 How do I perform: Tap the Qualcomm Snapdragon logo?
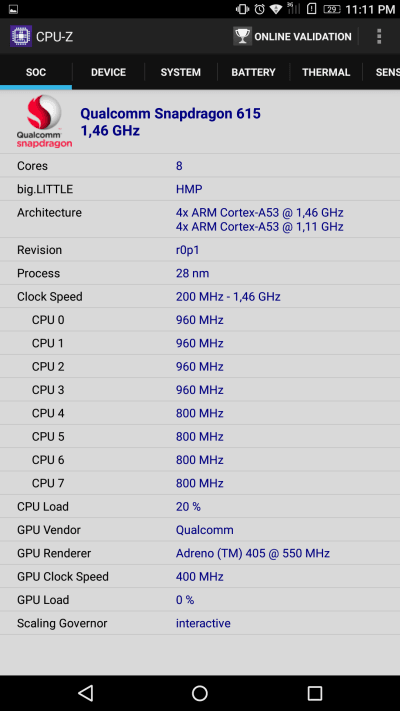pos(44,121)
